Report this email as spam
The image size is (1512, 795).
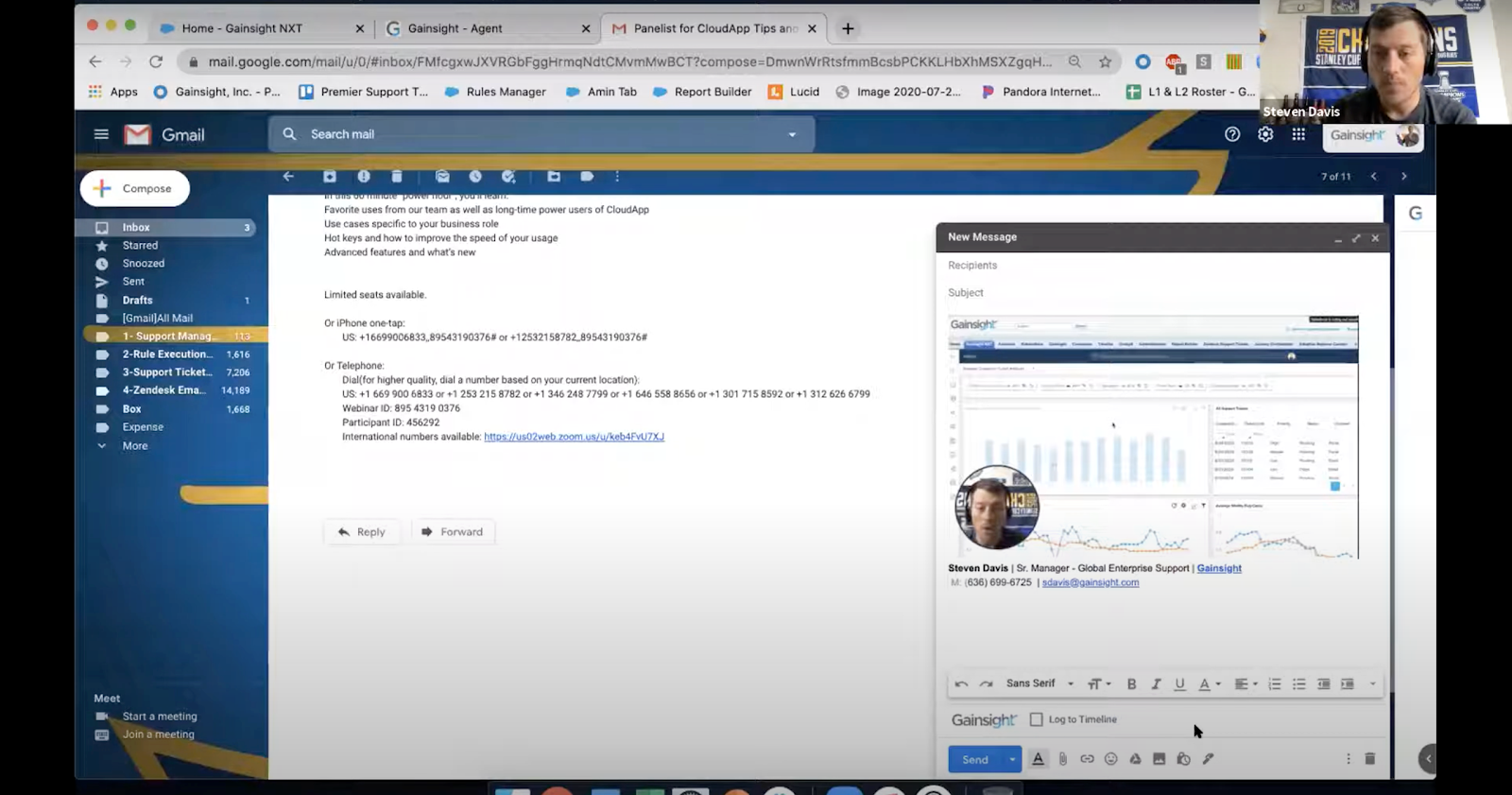(364, 177)
